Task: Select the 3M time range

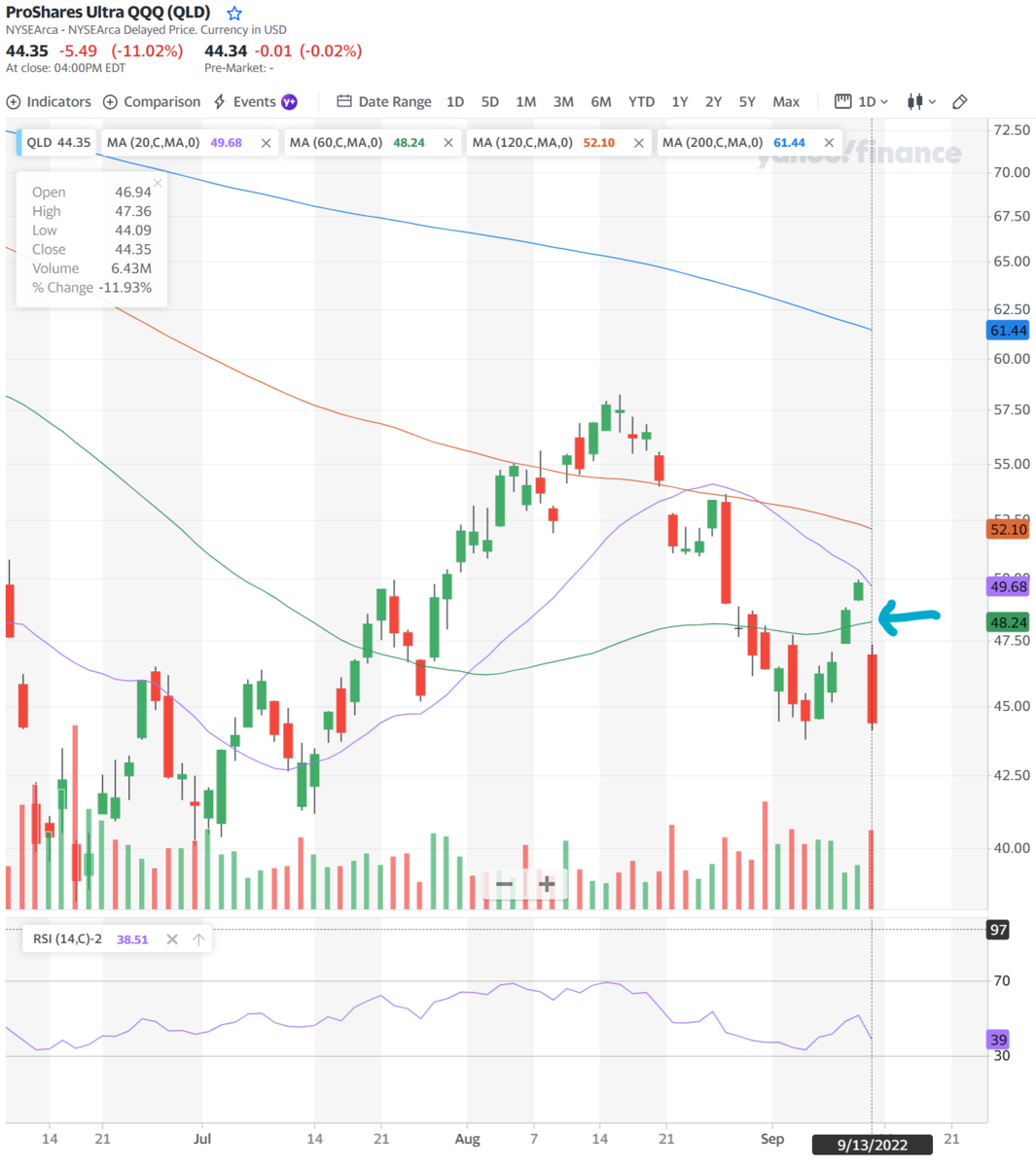Action: pyautogui.click(x=563, y=102)
